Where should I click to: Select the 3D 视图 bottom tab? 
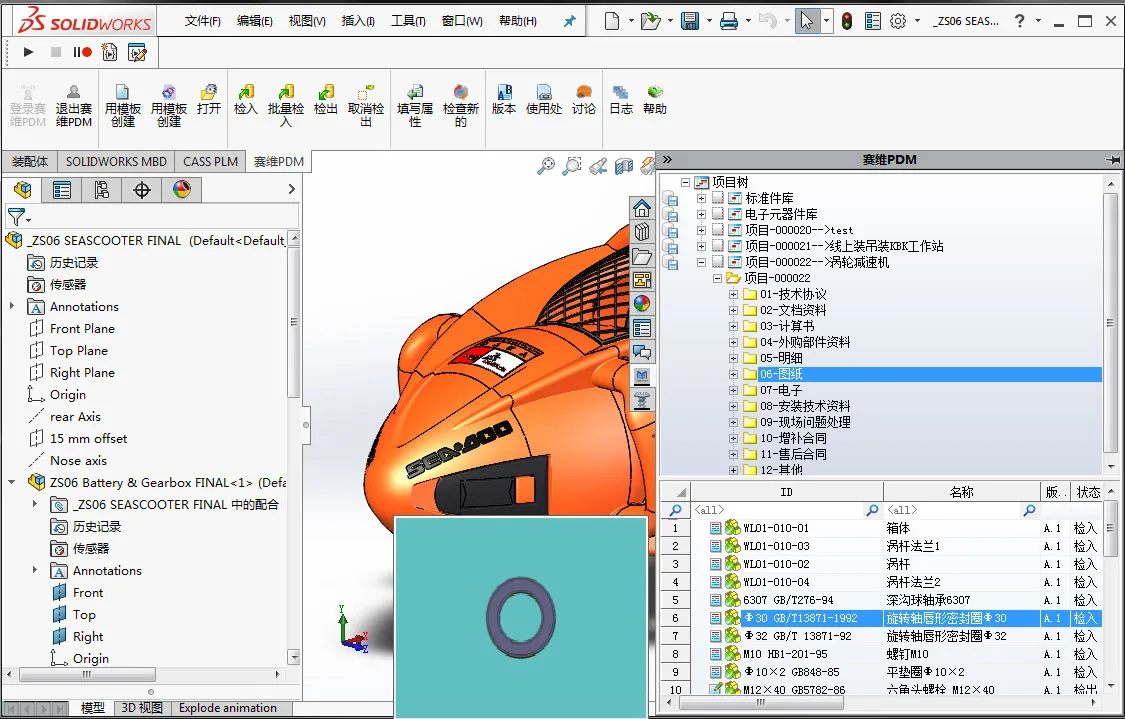(x=141, y=708)
